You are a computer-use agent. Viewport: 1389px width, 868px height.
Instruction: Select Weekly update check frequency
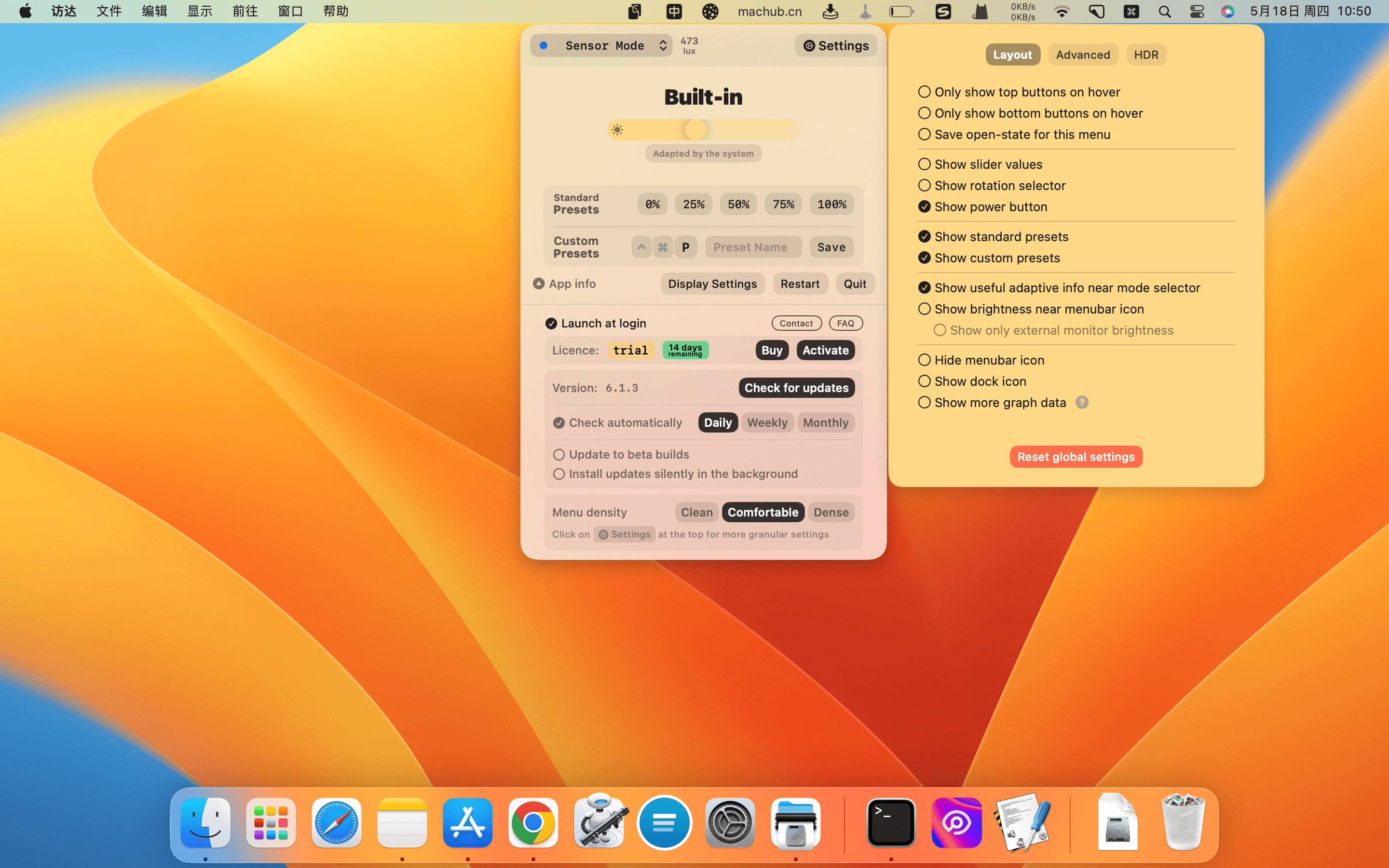click(x=766, y=422)
